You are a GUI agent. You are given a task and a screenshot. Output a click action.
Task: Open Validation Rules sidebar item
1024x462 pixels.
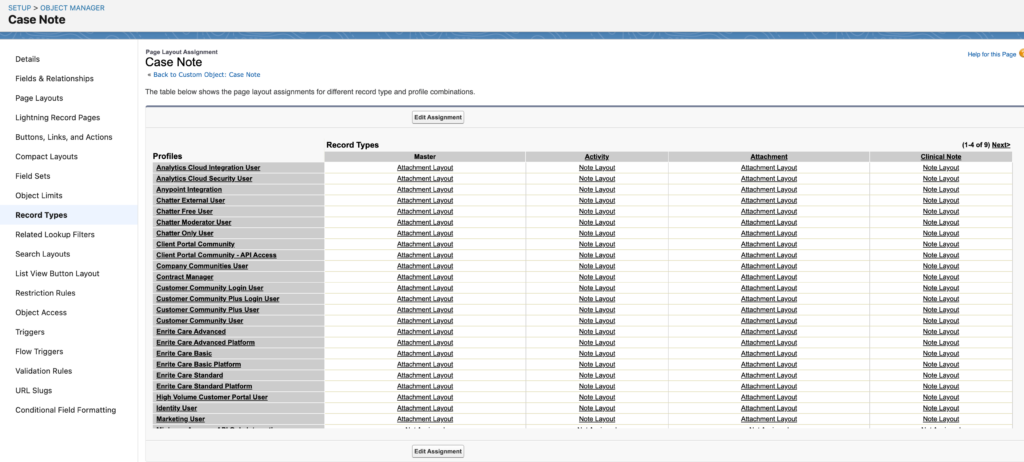(x=44, y=371)
